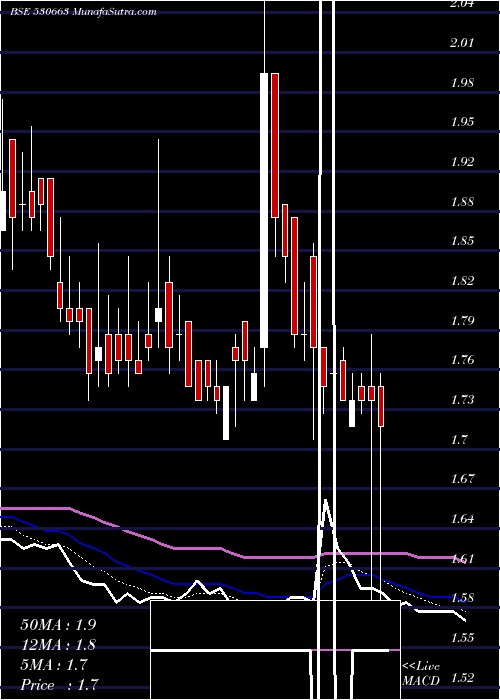500x700 pixels.
Task: Click the Price : 1.7 readout
Action: tap(59, 684)
